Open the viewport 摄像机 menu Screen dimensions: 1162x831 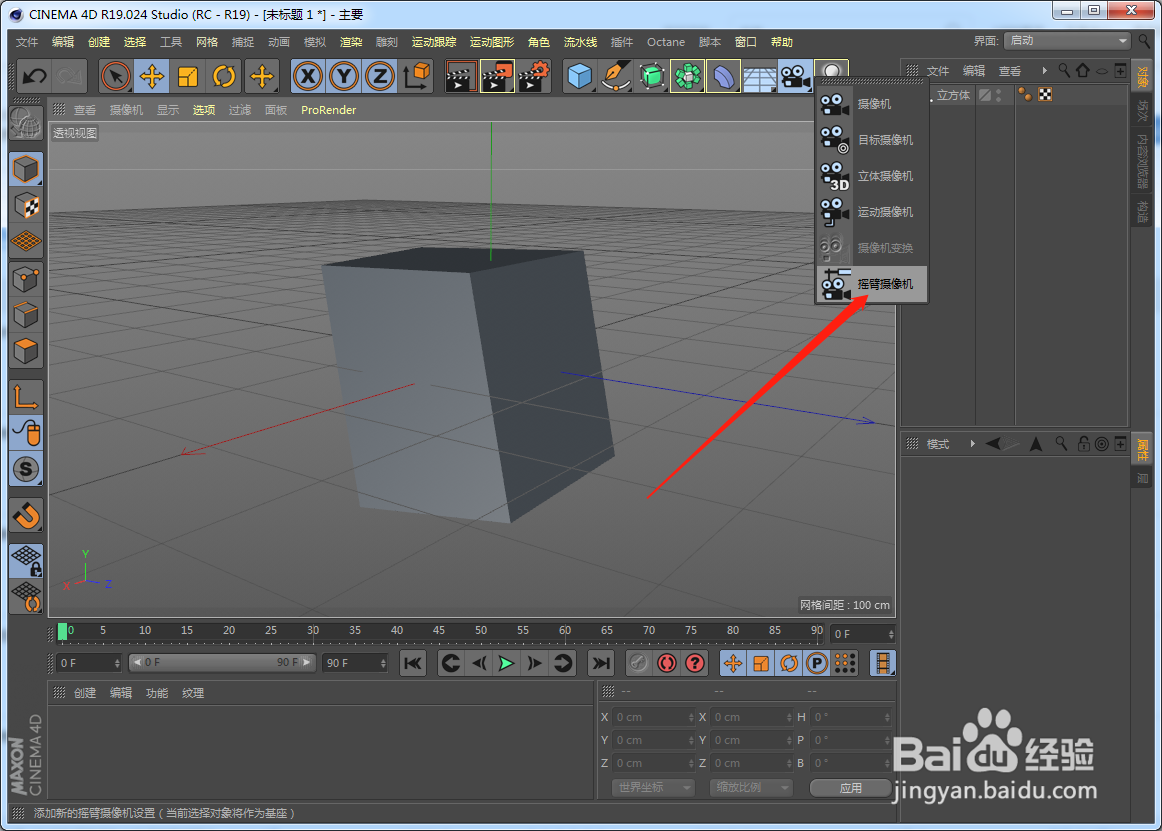pos(126,110)
